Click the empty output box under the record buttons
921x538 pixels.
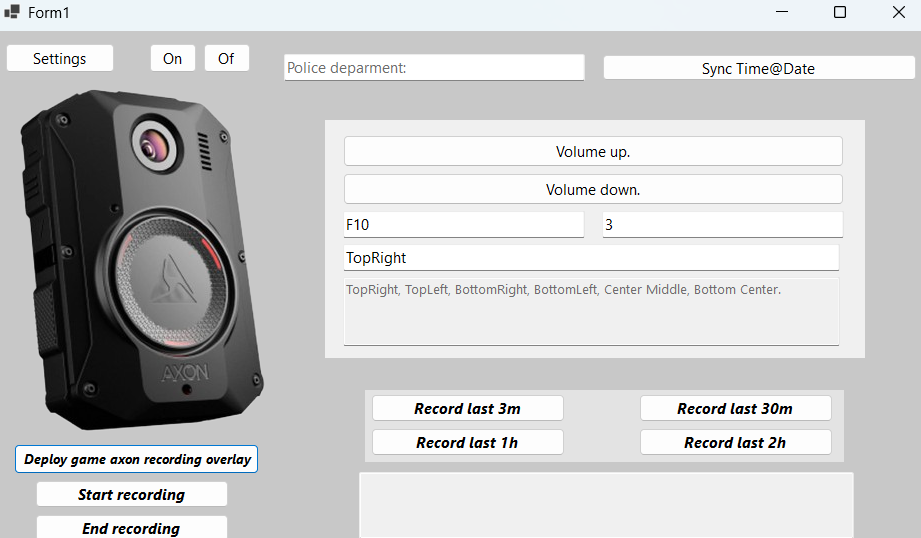(606, 505)
